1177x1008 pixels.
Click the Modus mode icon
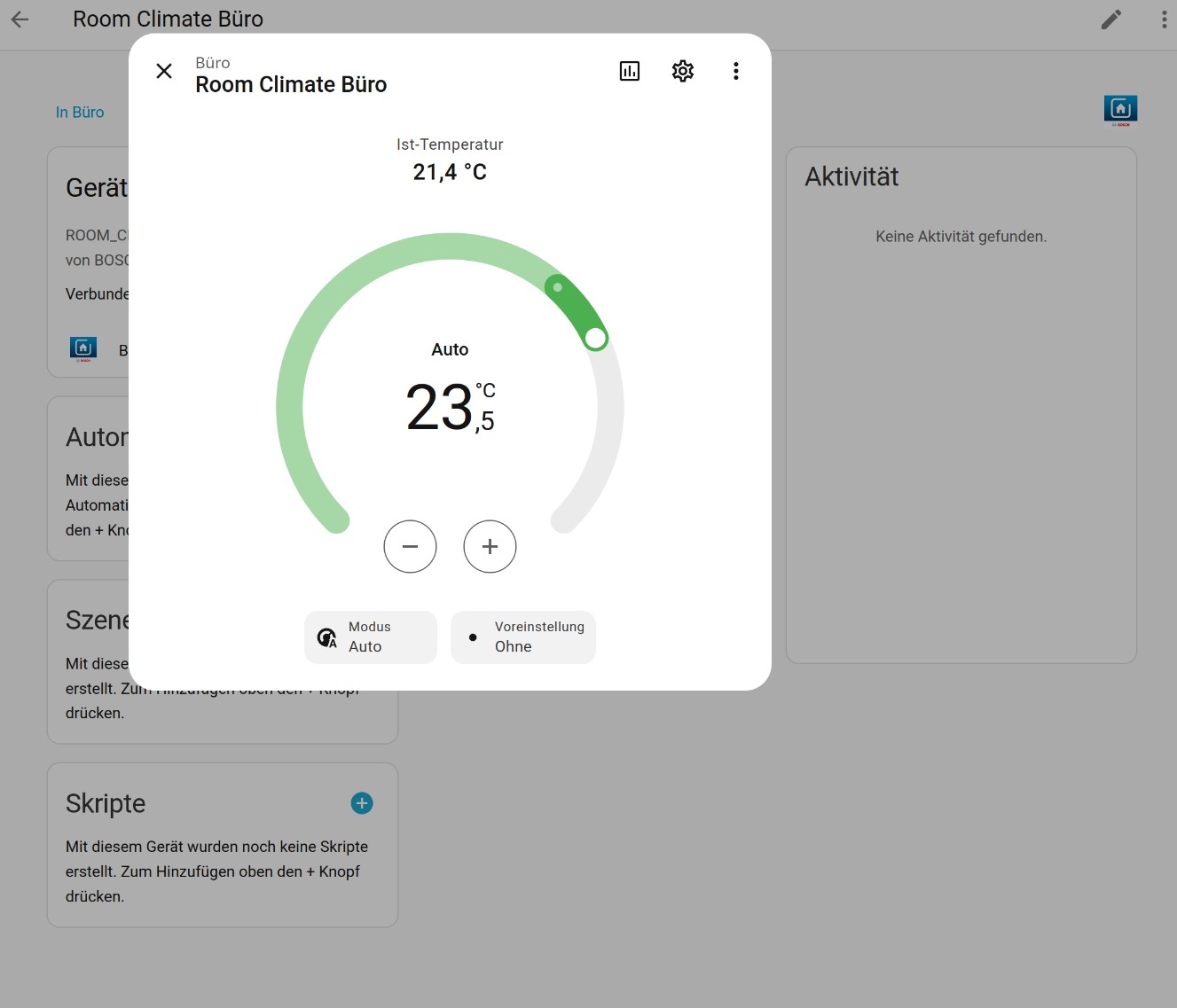tap(327, 637)
